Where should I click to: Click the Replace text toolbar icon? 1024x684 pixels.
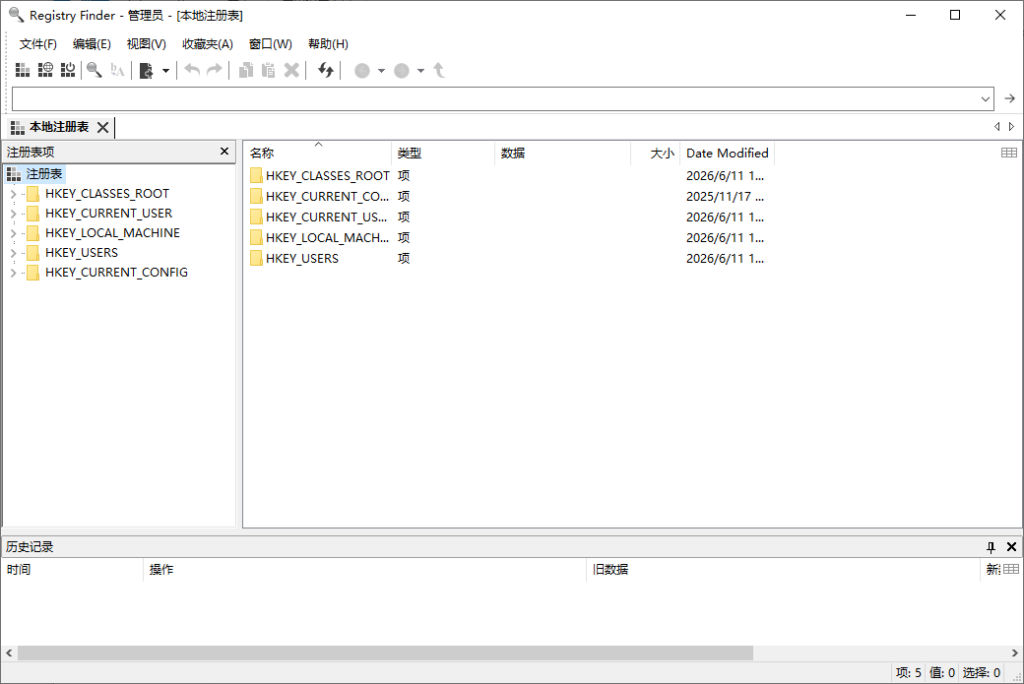[118, 70]
